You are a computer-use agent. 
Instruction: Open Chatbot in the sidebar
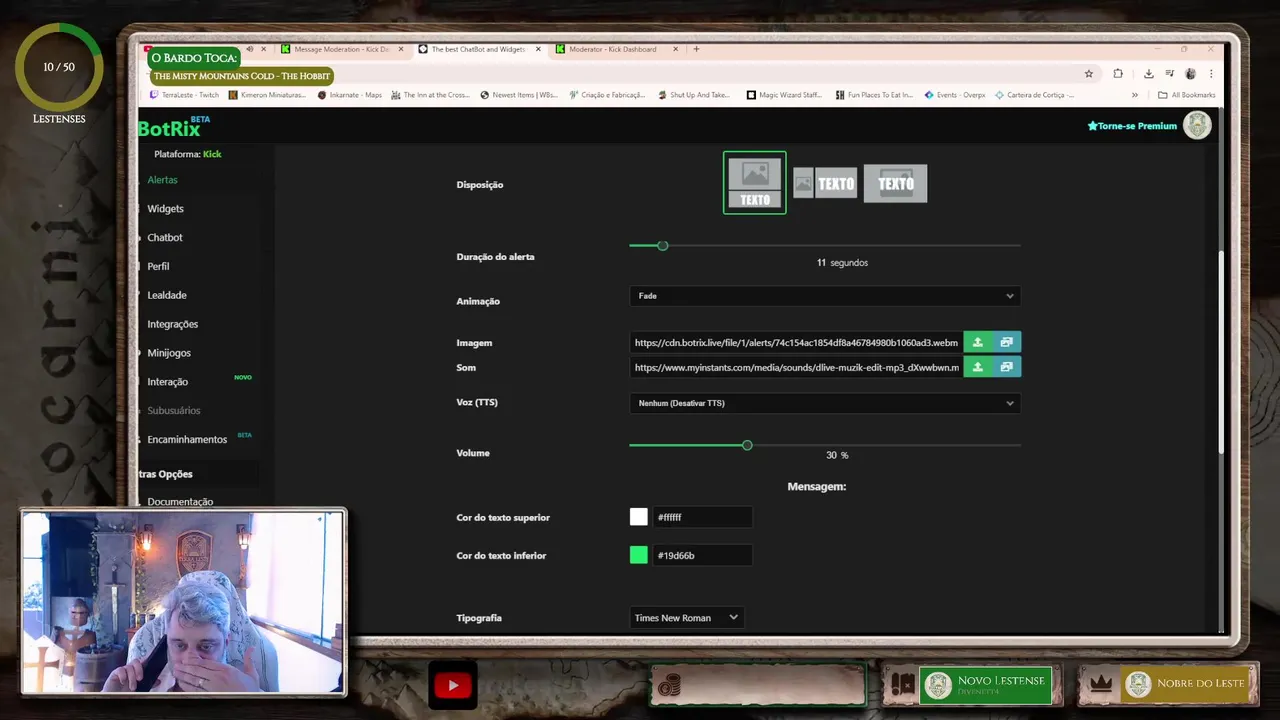165,238
